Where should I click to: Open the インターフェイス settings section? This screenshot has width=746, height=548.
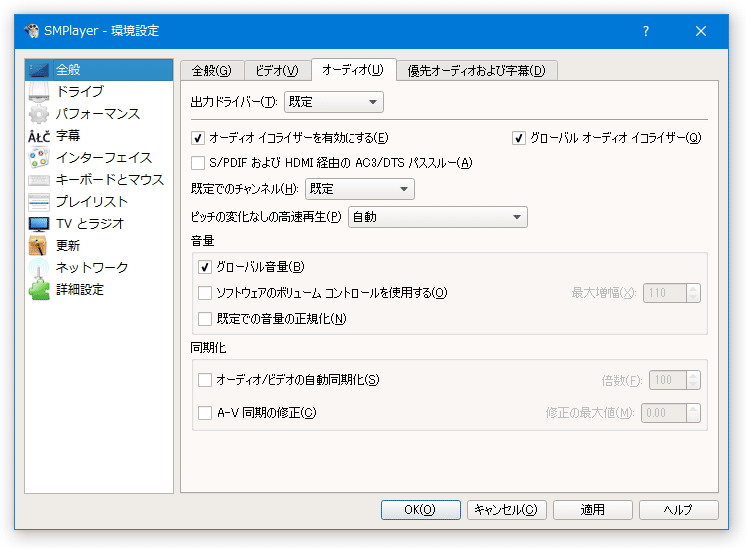(x=99, y=158)
